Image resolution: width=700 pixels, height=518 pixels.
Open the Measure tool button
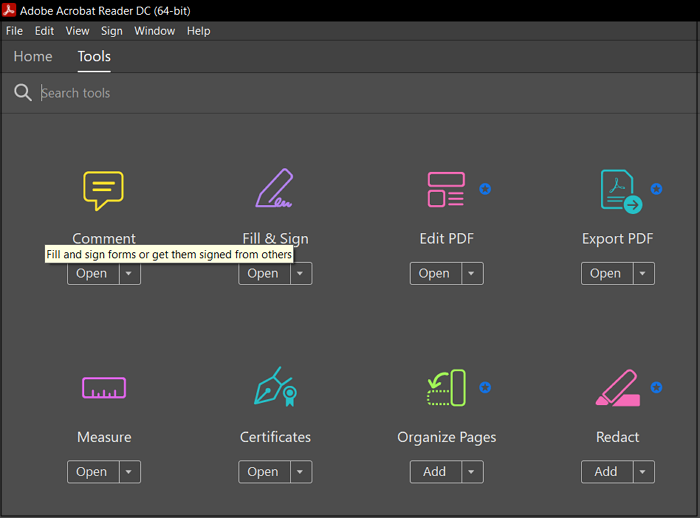point(93,472)
